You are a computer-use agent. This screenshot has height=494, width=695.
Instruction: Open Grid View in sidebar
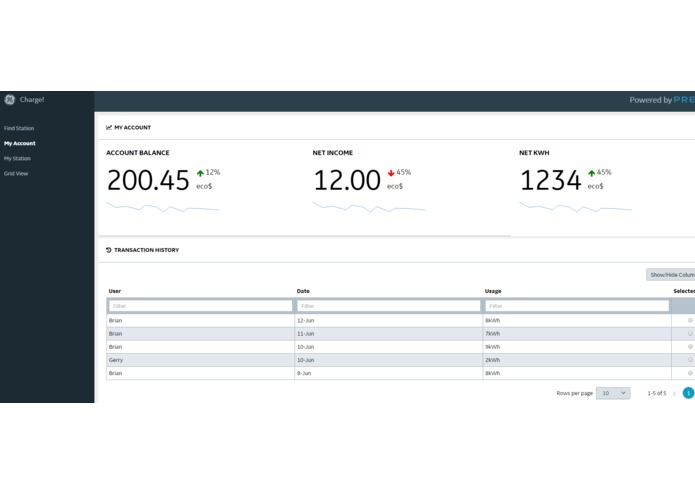16,174
